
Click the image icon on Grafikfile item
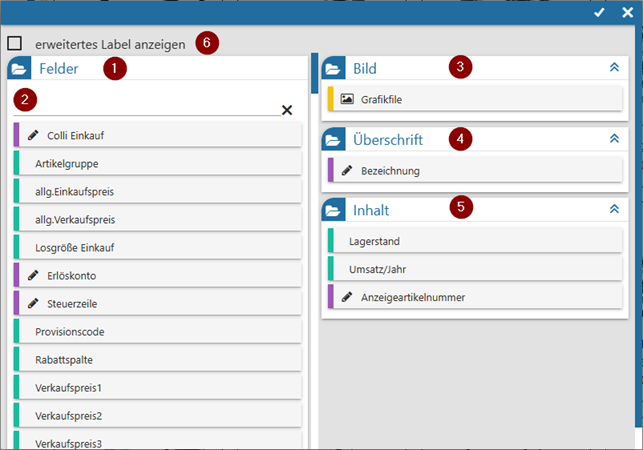347,100
